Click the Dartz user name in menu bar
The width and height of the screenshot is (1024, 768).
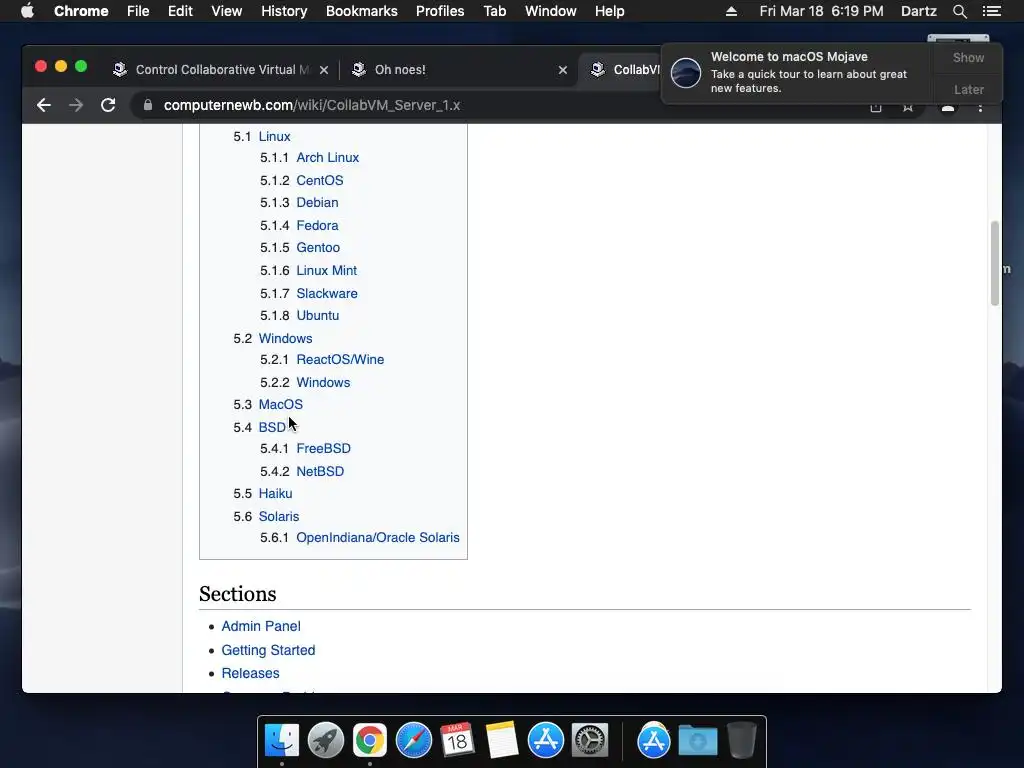coord(918,11)
